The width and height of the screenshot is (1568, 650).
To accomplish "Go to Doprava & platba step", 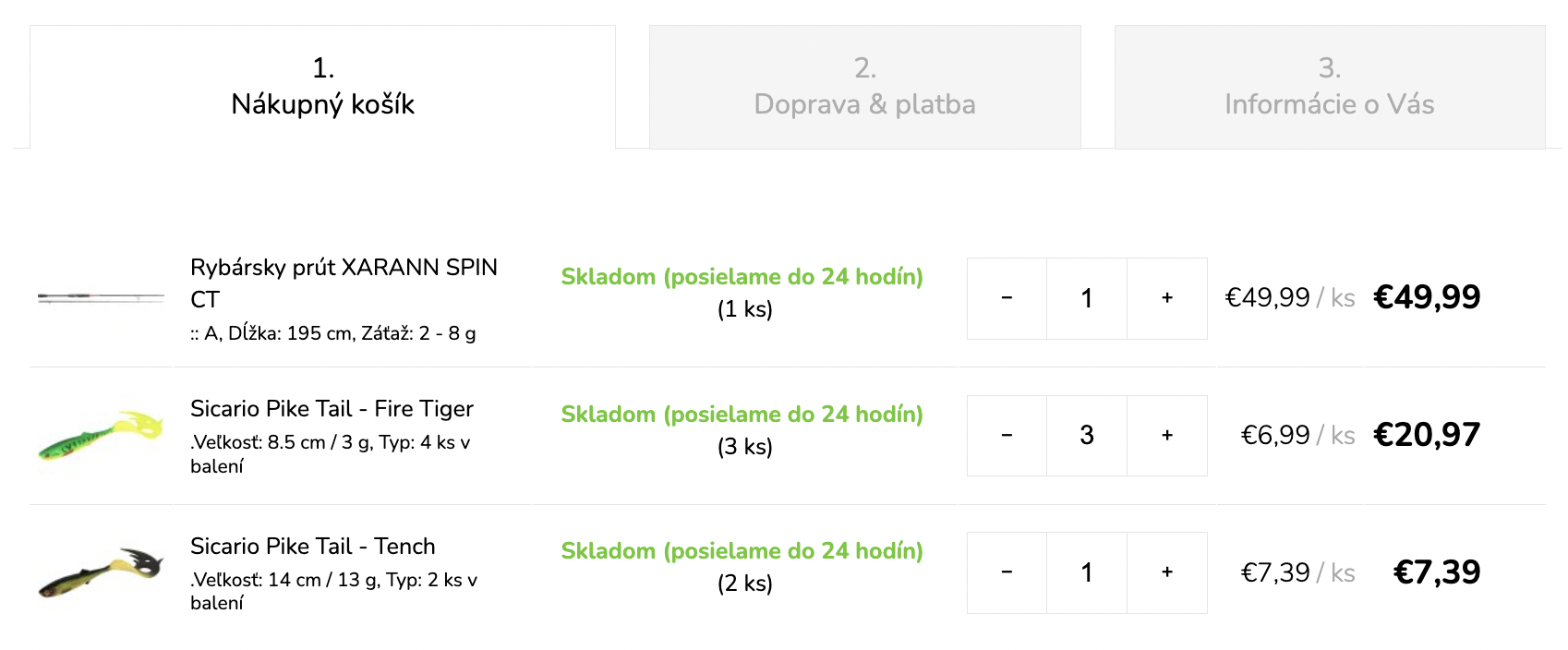I will click(864, 87).
